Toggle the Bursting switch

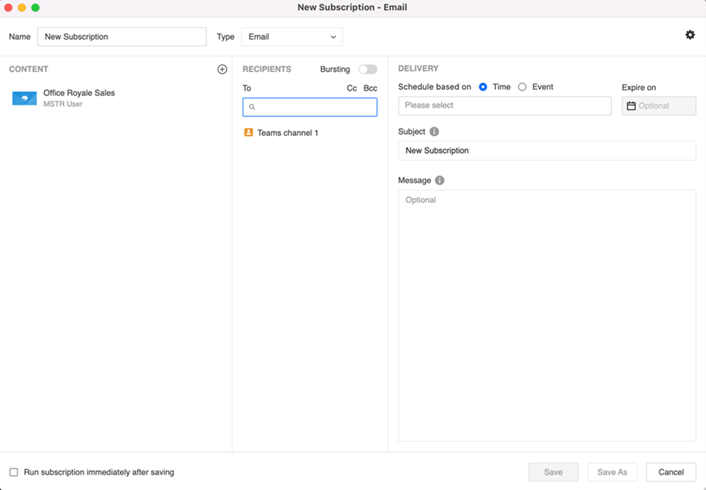pyautogui.click(x=367, y=69)
